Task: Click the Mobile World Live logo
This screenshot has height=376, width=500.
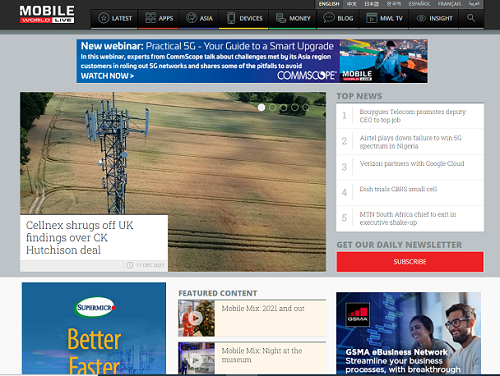Action: (x=47, y=15)
